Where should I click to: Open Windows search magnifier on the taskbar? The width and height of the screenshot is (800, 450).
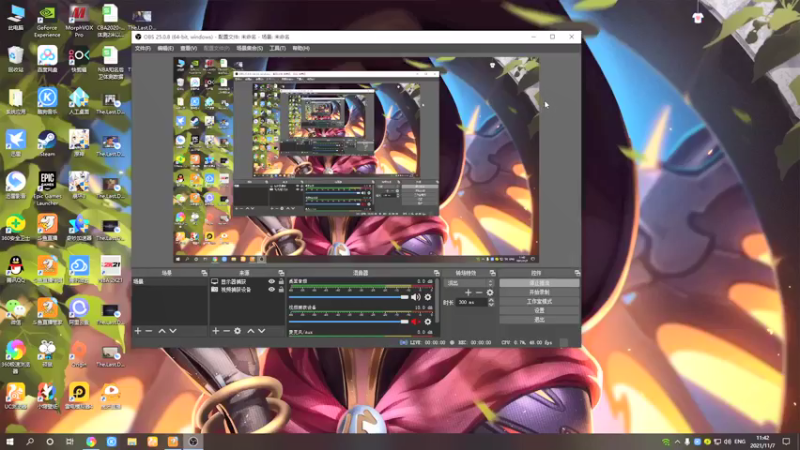tap(30, 441)
